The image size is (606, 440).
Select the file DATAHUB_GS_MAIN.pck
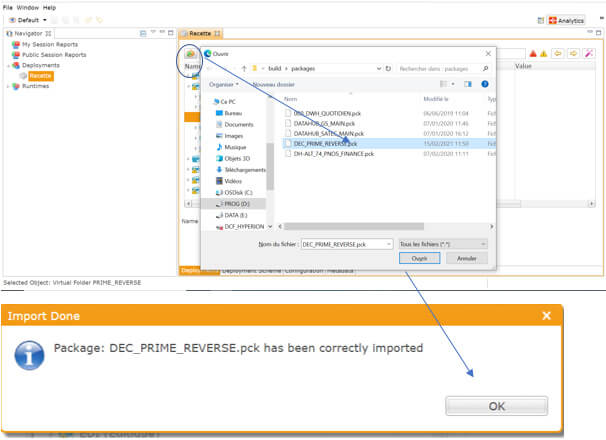click(324, 123)
